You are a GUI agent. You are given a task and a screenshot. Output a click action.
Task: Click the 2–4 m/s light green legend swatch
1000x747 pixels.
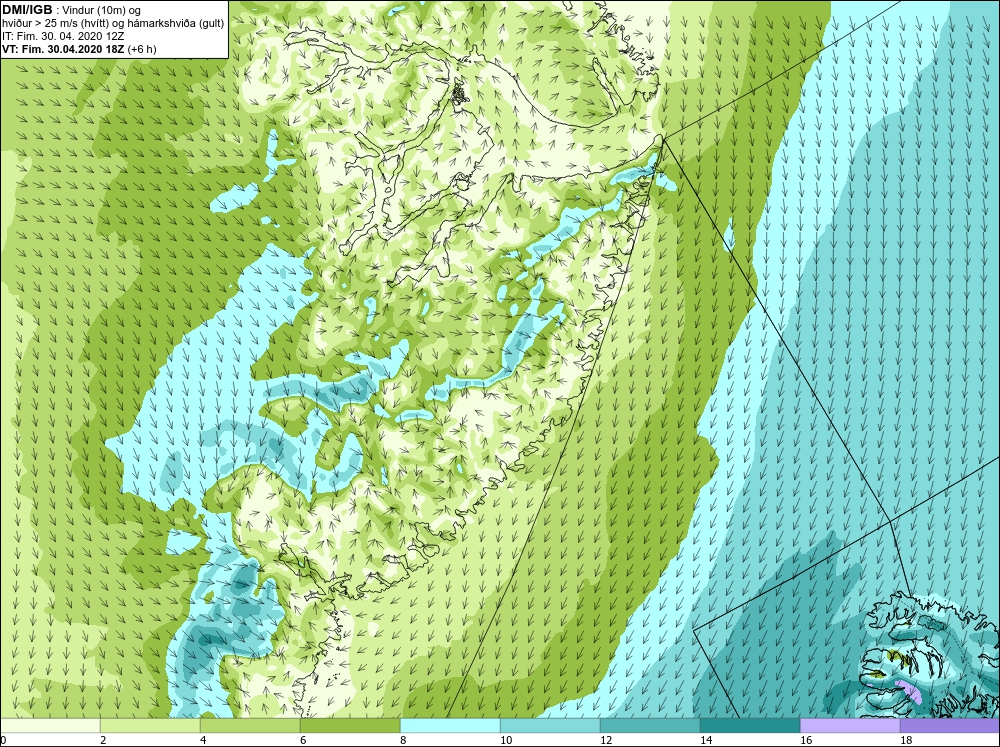point(150,726)
